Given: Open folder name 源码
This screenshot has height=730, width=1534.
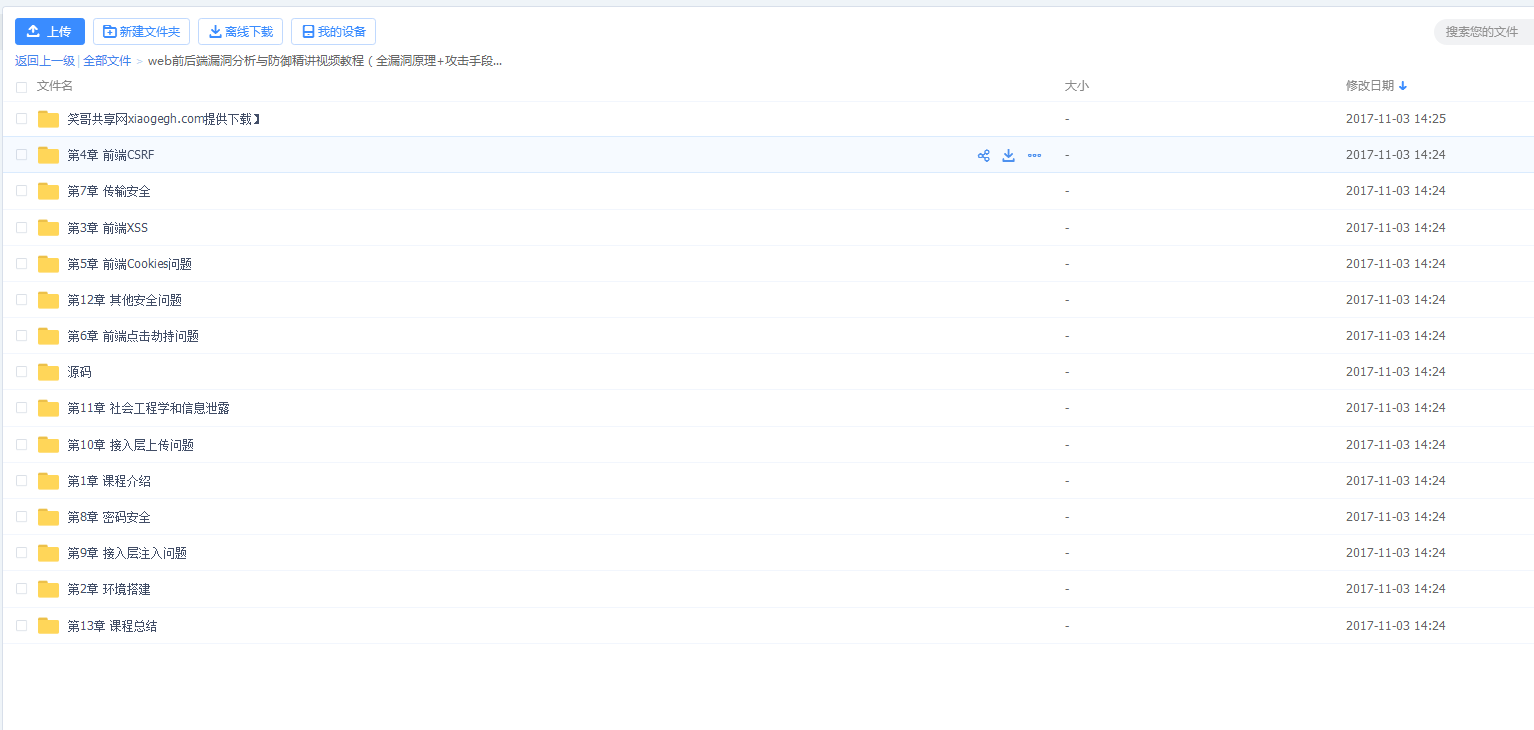Looking at the screenshot, I should [79, 372].
